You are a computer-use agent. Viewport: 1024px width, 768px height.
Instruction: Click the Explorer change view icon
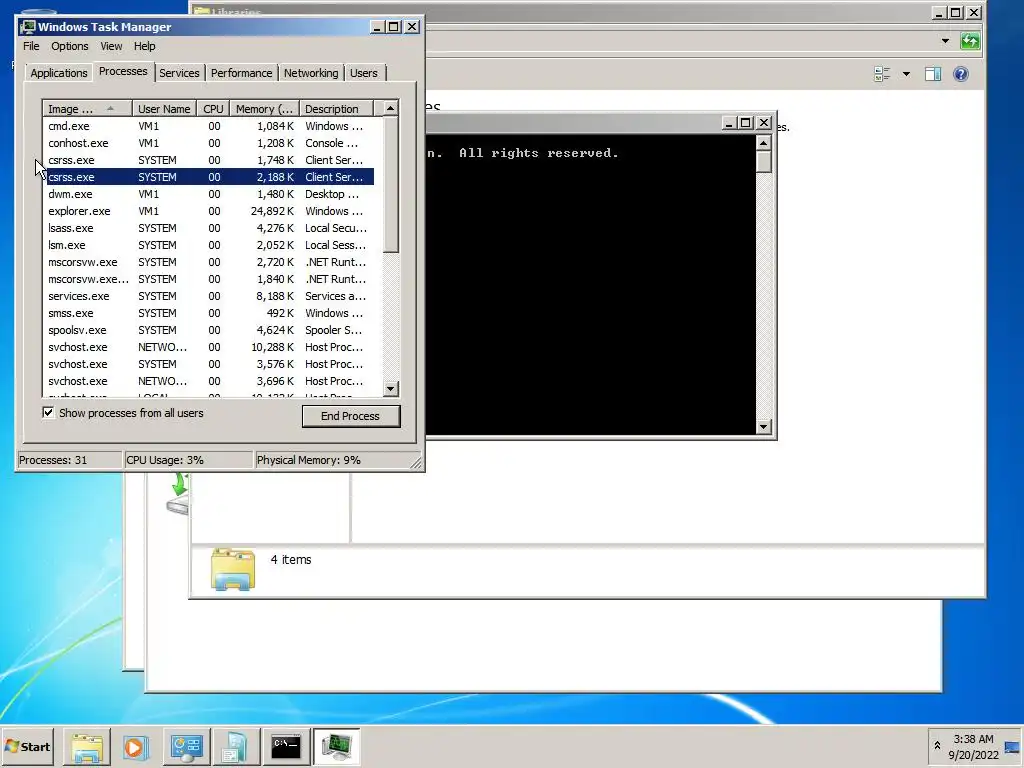(x=882, y=74)
